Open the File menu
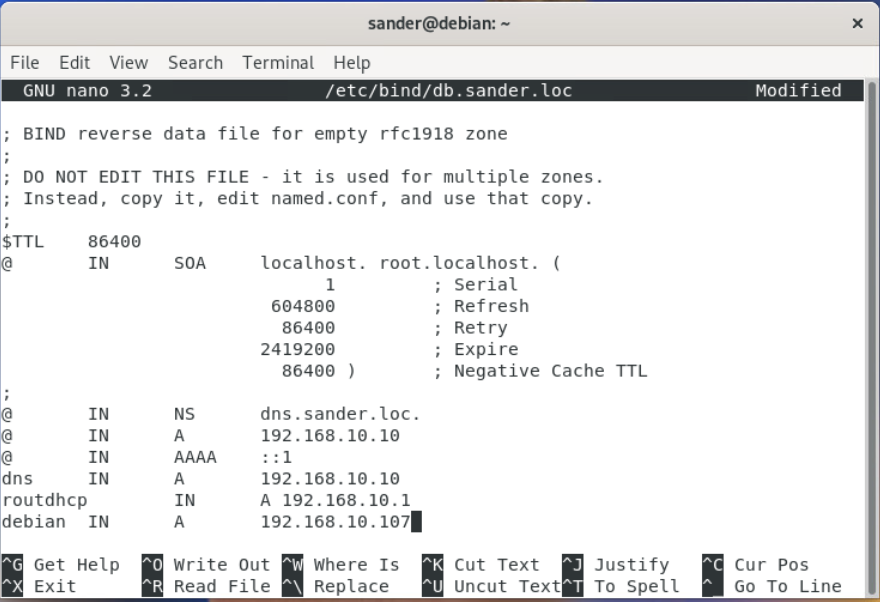Viewport: 880px width, 602px height. [x=25, y=62]
